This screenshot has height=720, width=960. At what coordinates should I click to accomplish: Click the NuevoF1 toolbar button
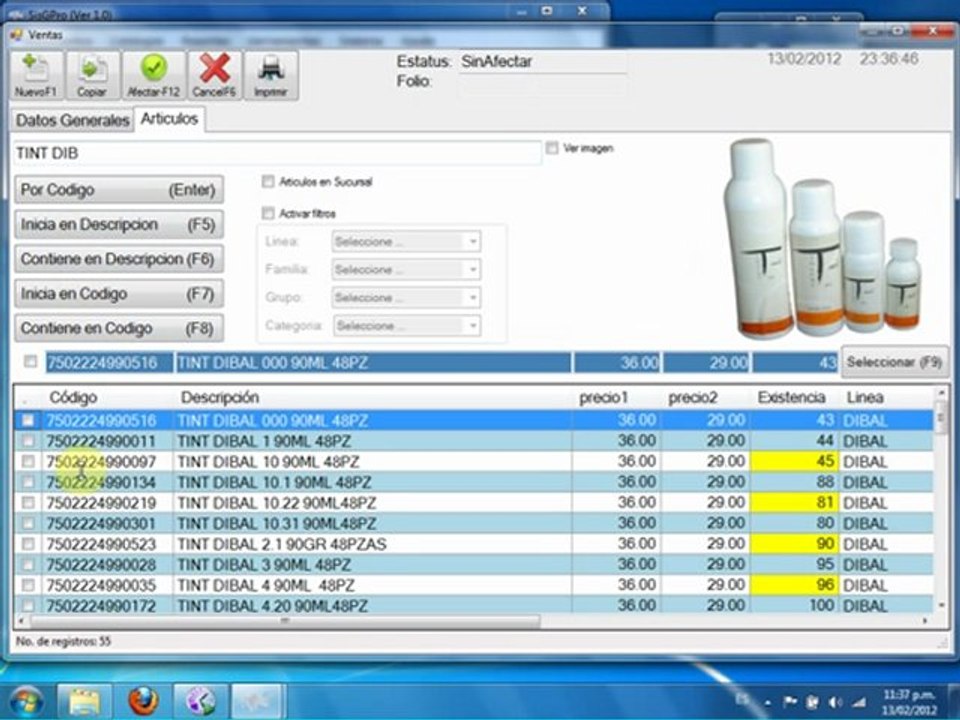click(x=36, y=76)
